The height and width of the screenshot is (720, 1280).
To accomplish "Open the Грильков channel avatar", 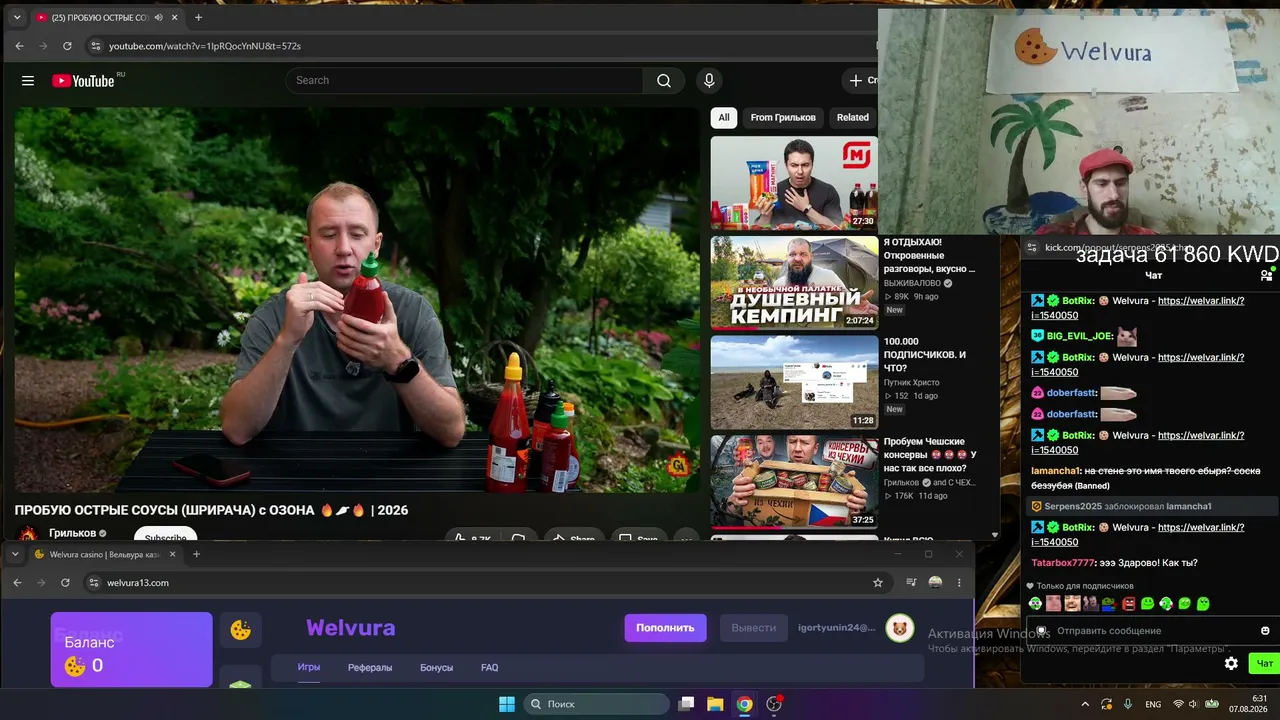I will [28, 534].
